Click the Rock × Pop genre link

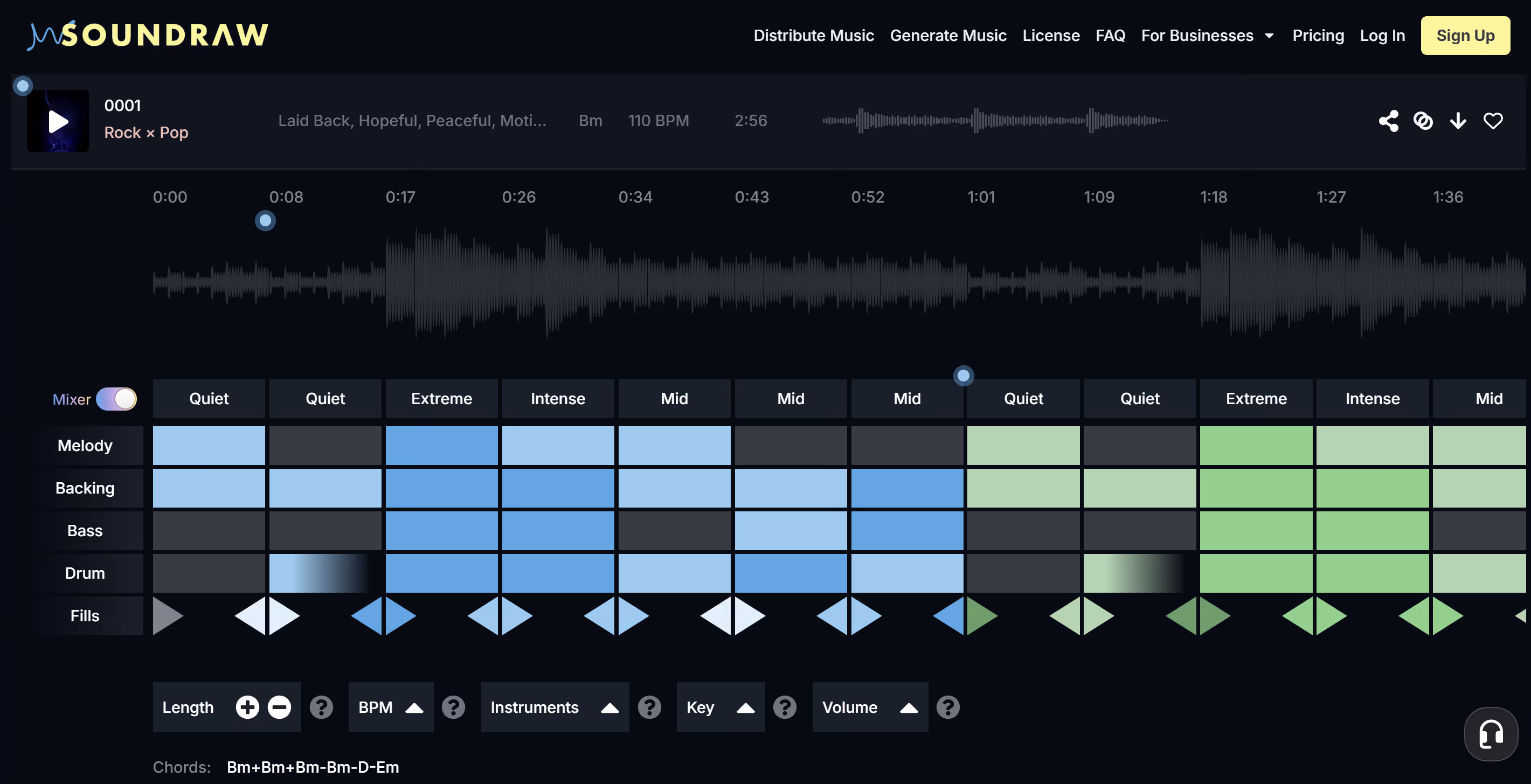click(146, 132)
